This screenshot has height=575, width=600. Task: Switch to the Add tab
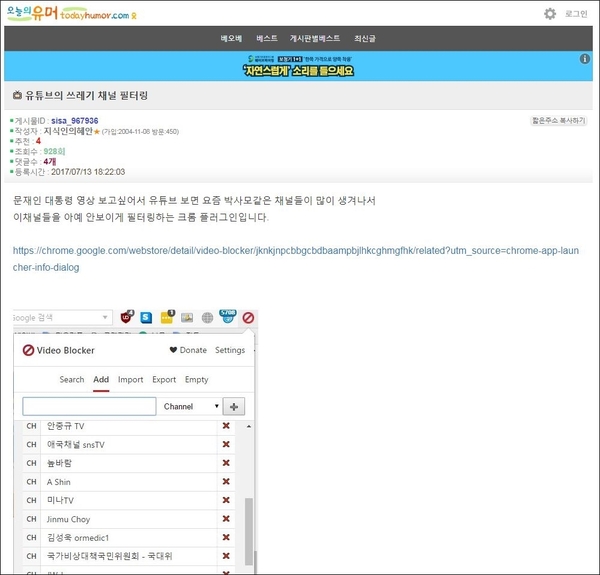(x=101, y=380)
